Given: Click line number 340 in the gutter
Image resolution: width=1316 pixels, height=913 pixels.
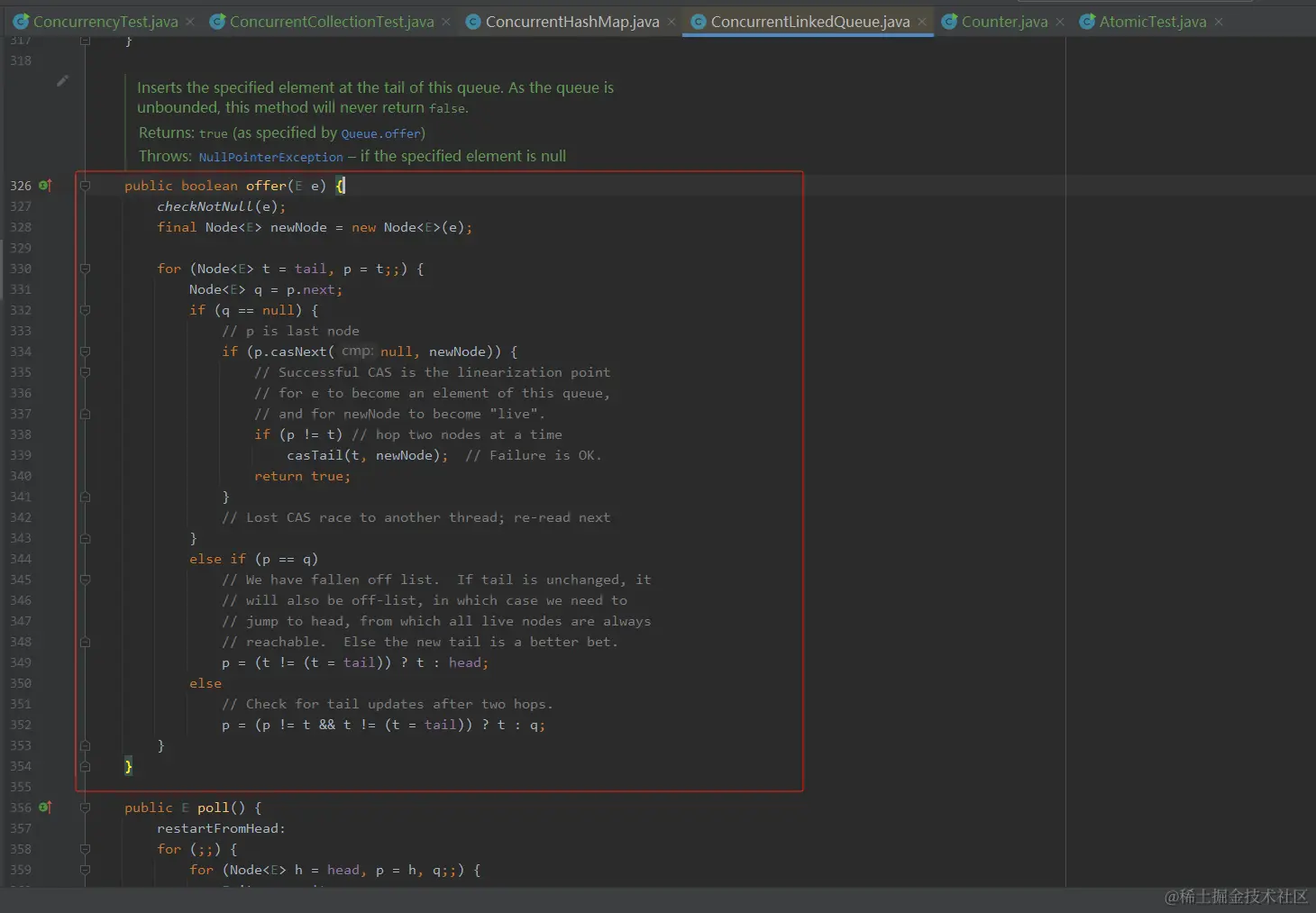Looking at the screenshot, I should pos(21,476).
